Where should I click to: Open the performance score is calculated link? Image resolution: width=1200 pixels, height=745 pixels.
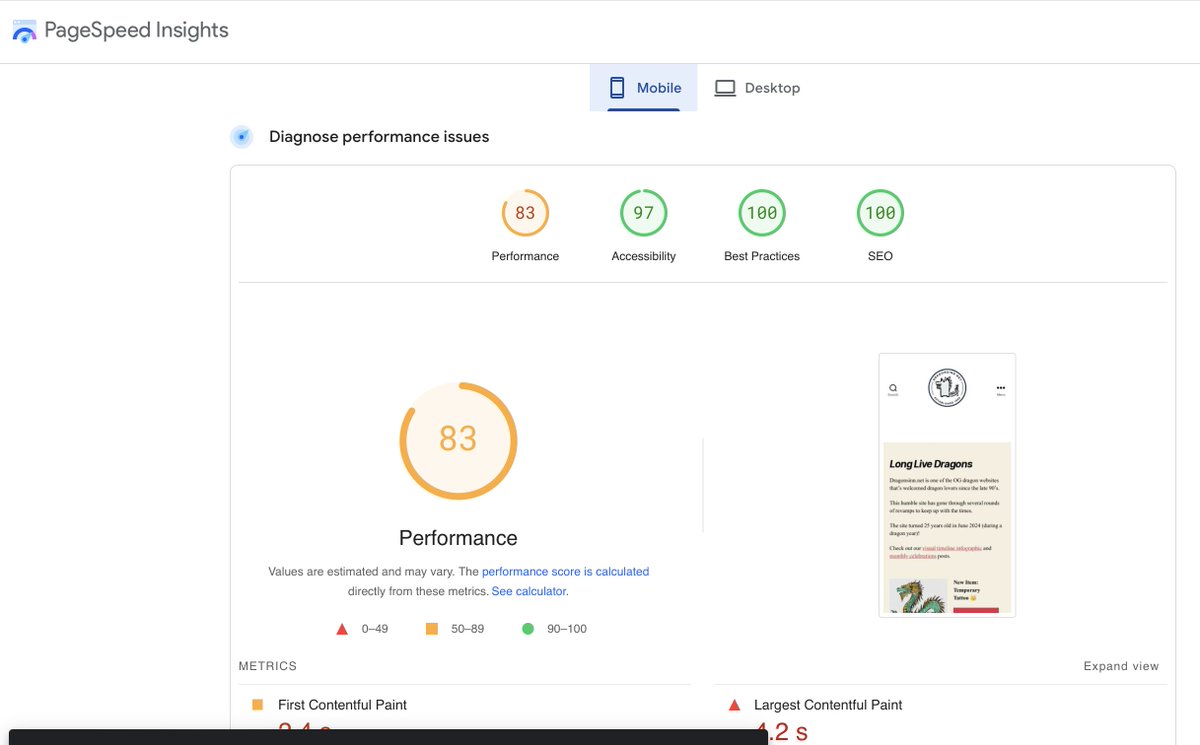565,571
